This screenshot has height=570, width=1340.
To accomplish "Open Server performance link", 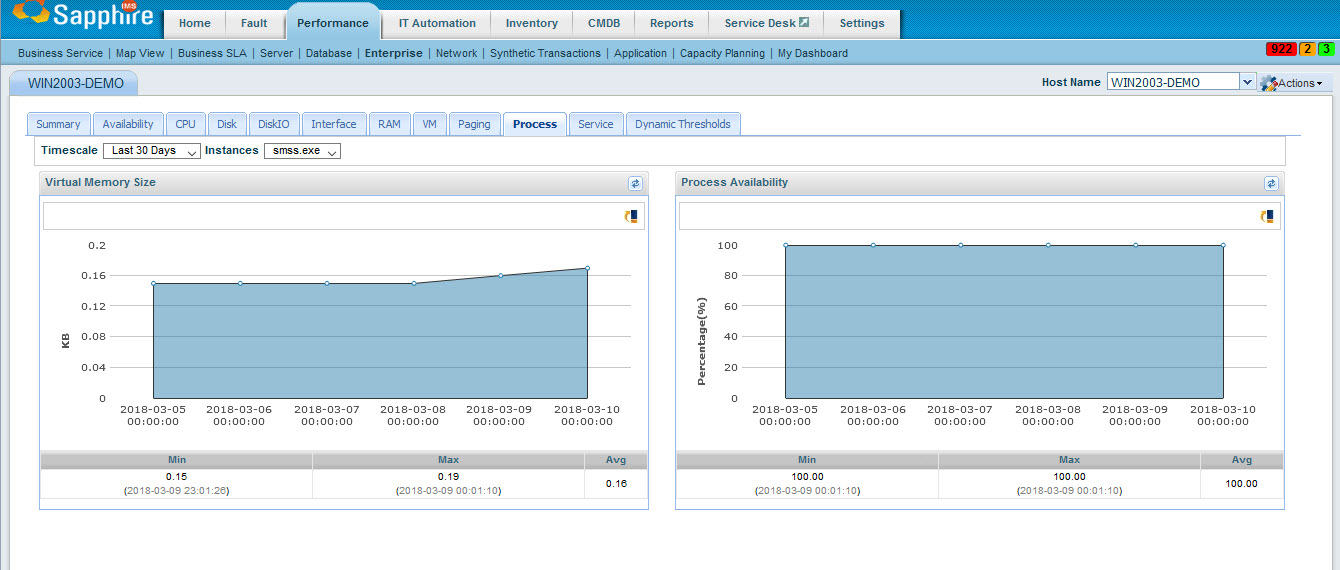I will pyautogui.click(x=276, y=53).
